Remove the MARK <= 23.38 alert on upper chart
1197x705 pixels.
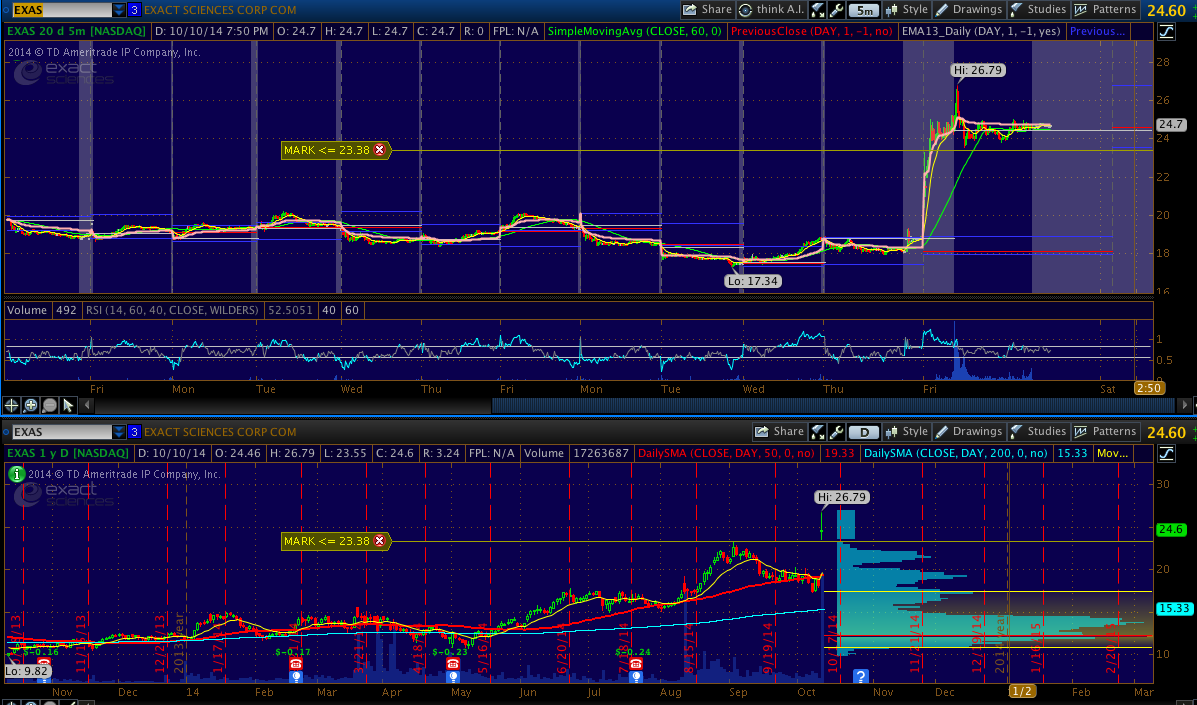pyautogui.click(x=379, y=150)
